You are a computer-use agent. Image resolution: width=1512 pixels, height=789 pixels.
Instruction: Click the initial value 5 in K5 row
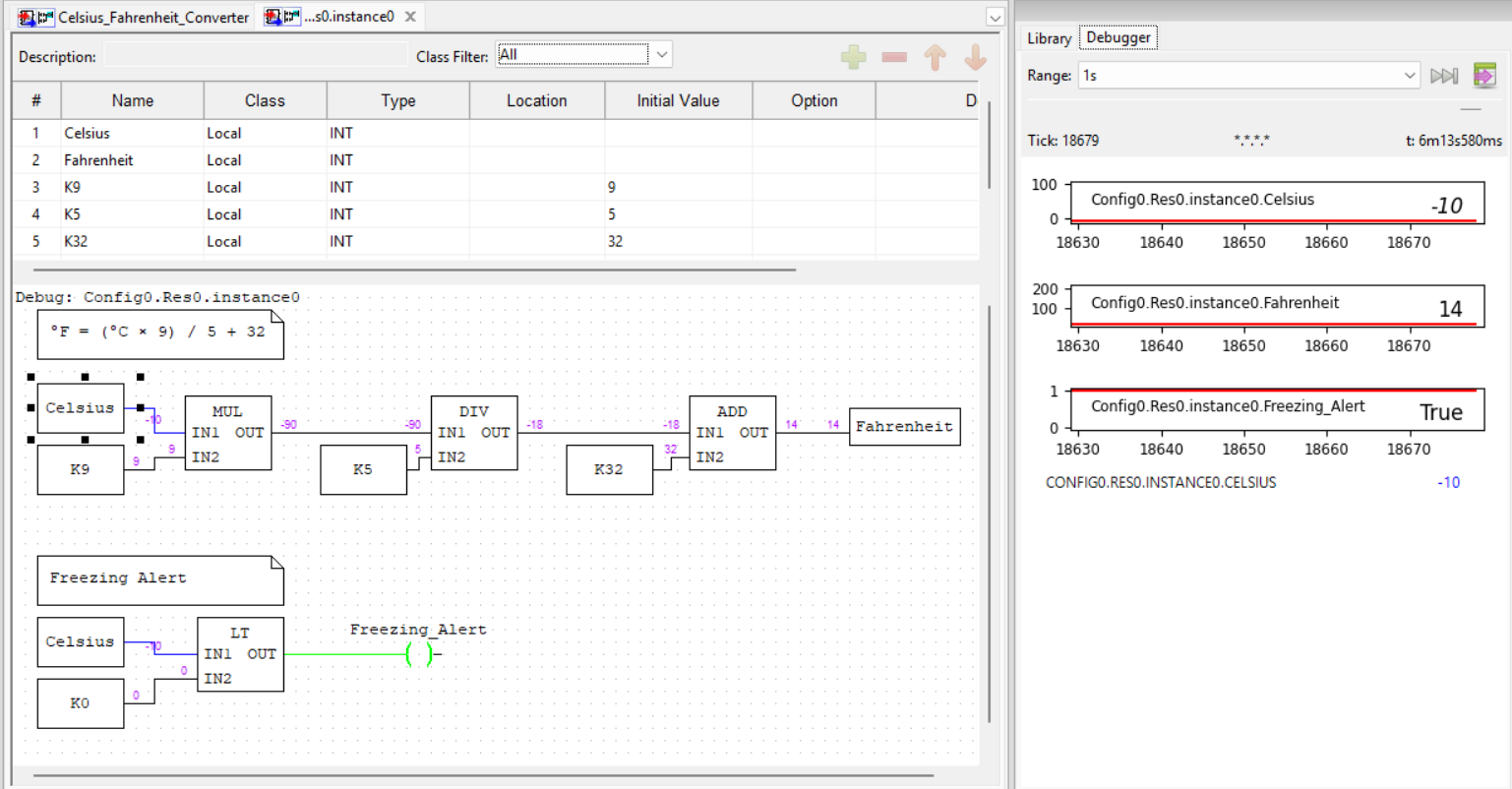pos(678,214)
